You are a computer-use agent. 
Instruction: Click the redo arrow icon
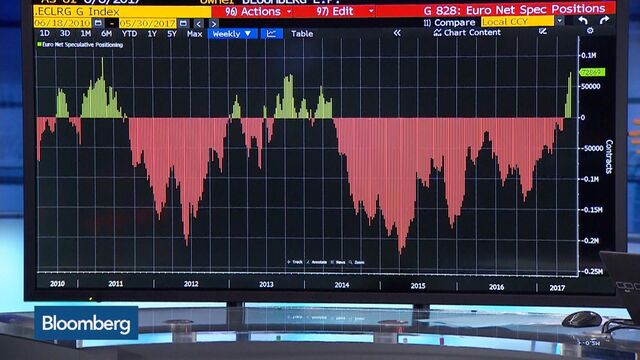(x=604, y=20)
